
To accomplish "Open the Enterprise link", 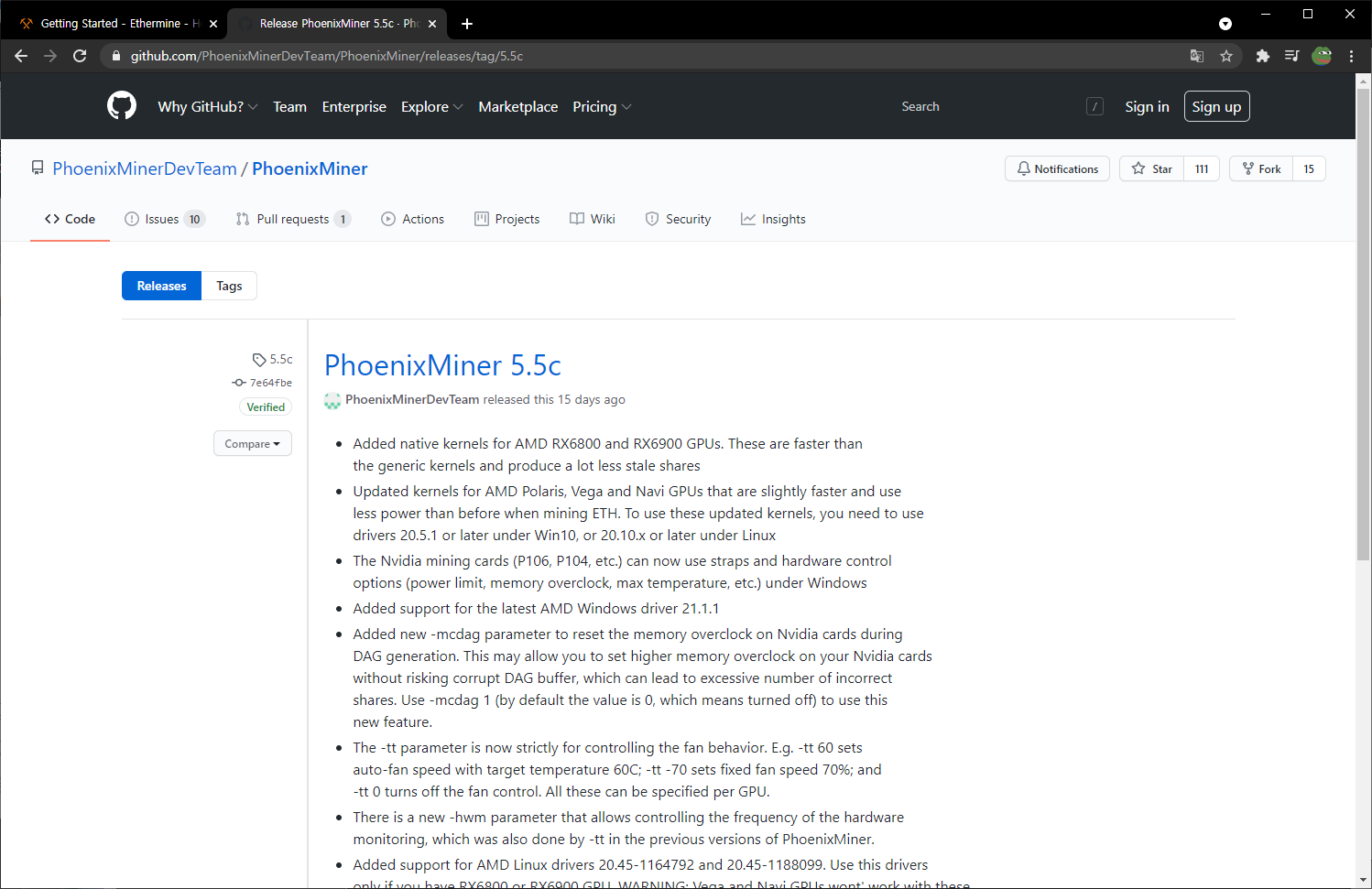I will coord(354,106).
